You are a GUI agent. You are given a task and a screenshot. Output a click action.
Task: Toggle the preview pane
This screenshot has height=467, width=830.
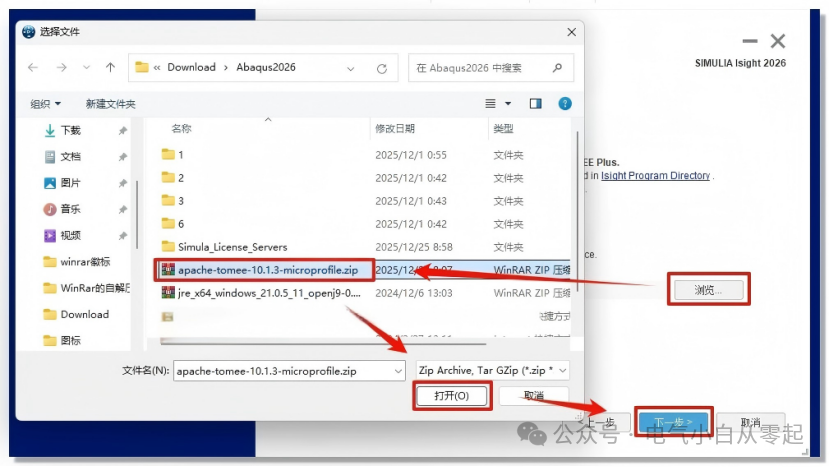tap(535, 103)
